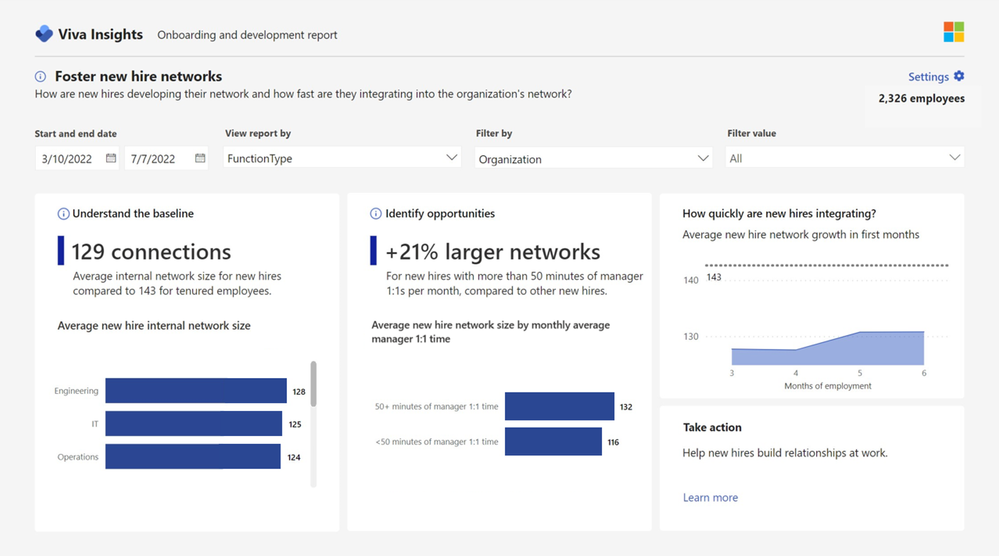Screen dimensions: 999x556
Task: Select the 50+ minutes manager 1:1 bar
Action: coord(559,406)
